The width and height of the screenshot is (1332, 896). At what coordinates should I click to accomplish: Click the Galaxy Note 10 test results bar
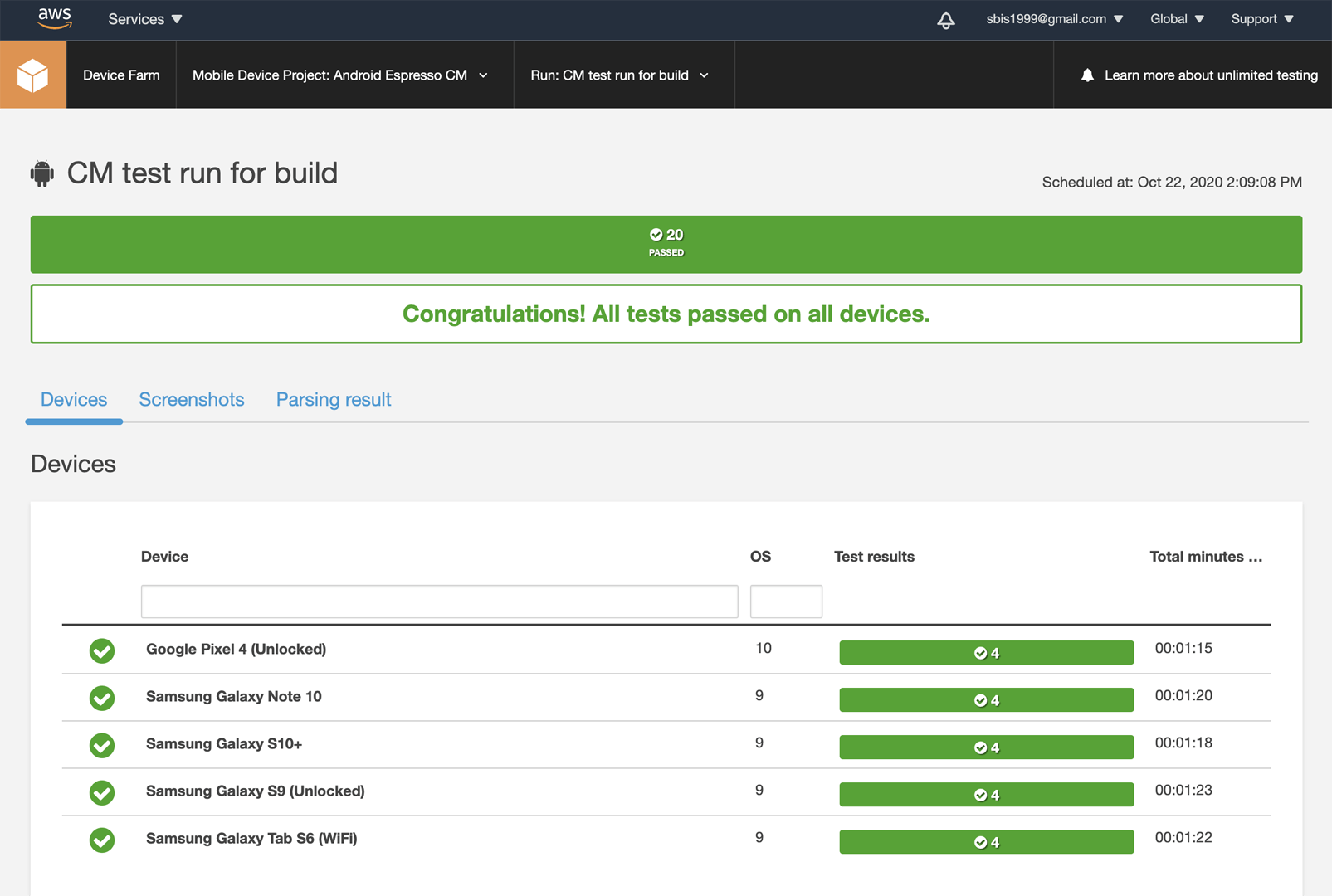click(x=987, y=699)
